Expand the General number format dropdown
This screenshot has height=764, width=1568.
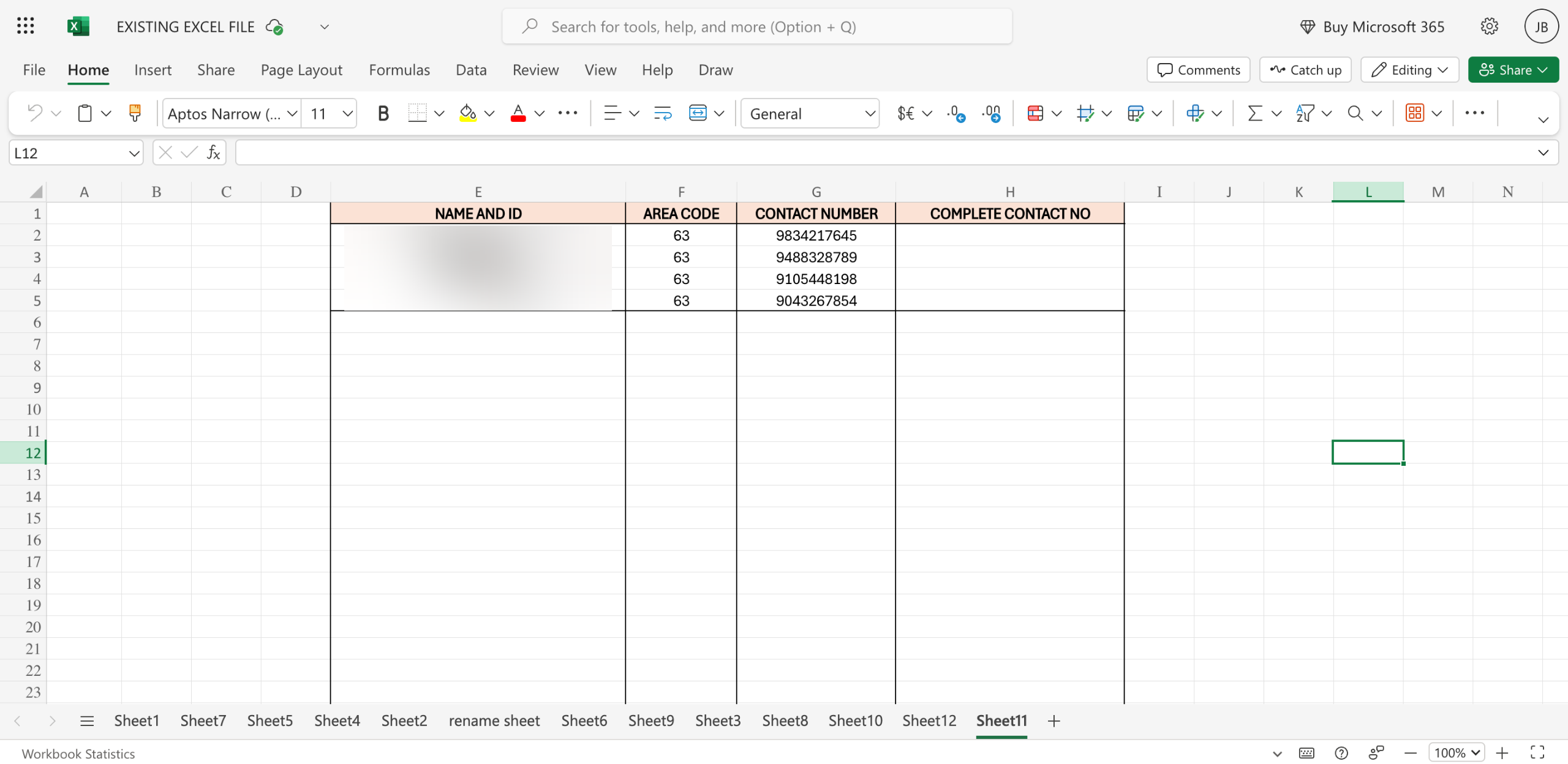click(x=869, y=113)
